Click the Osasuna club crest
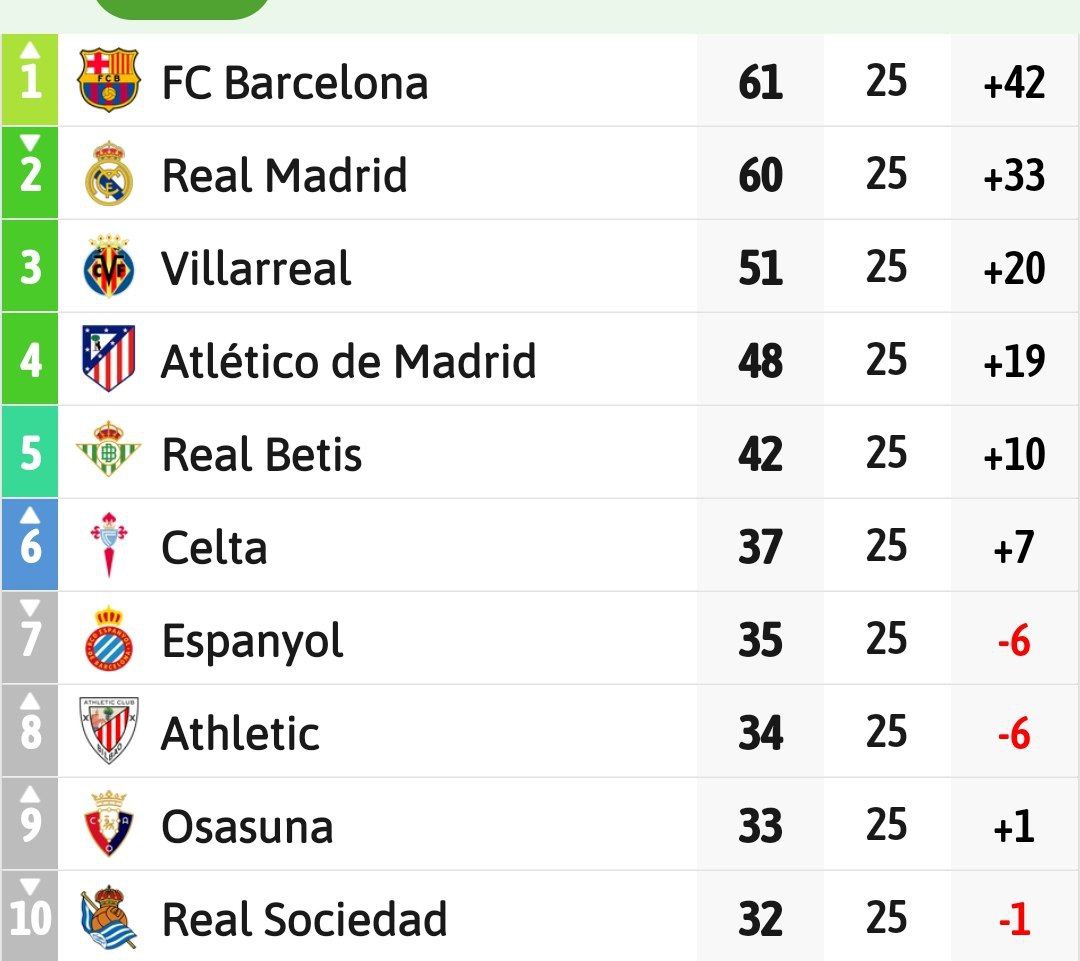 [109, 825]
